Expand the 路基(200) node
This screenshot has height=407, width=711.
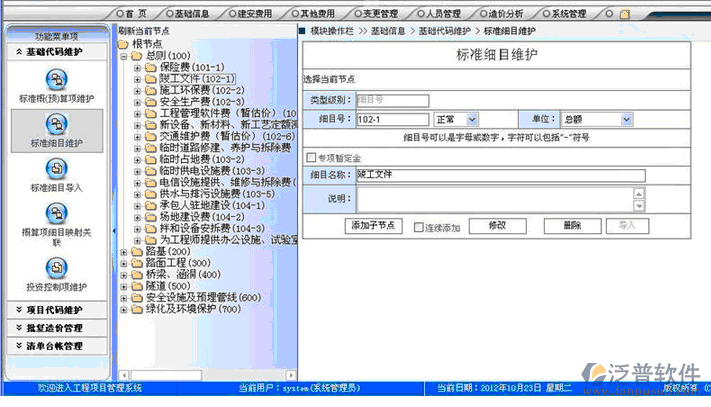coord(124,252)
